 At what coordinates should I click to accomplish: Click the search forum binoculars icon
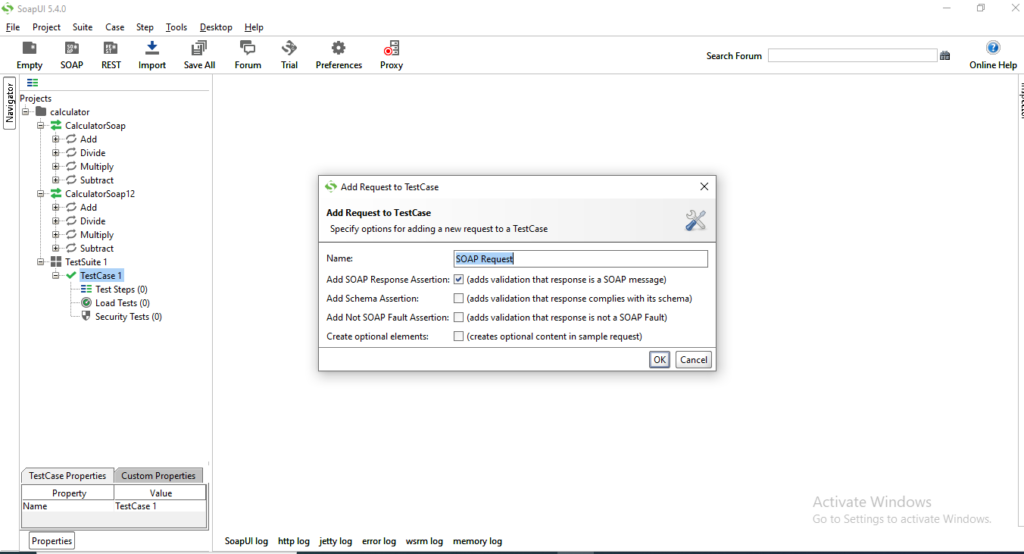click(x=945, y=56)
